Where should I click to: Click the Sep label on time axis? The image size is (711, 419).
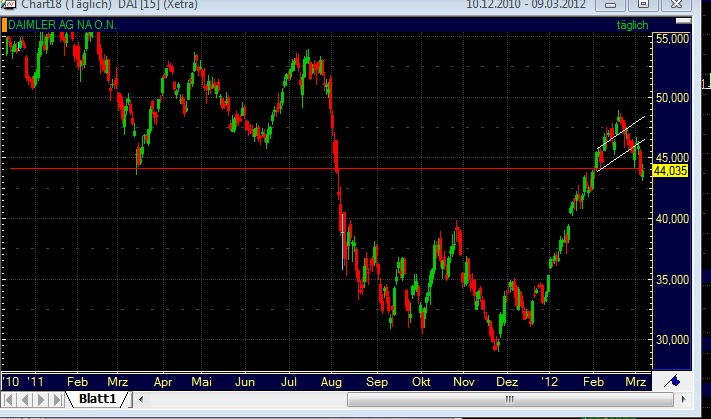(x=377, y=382)
